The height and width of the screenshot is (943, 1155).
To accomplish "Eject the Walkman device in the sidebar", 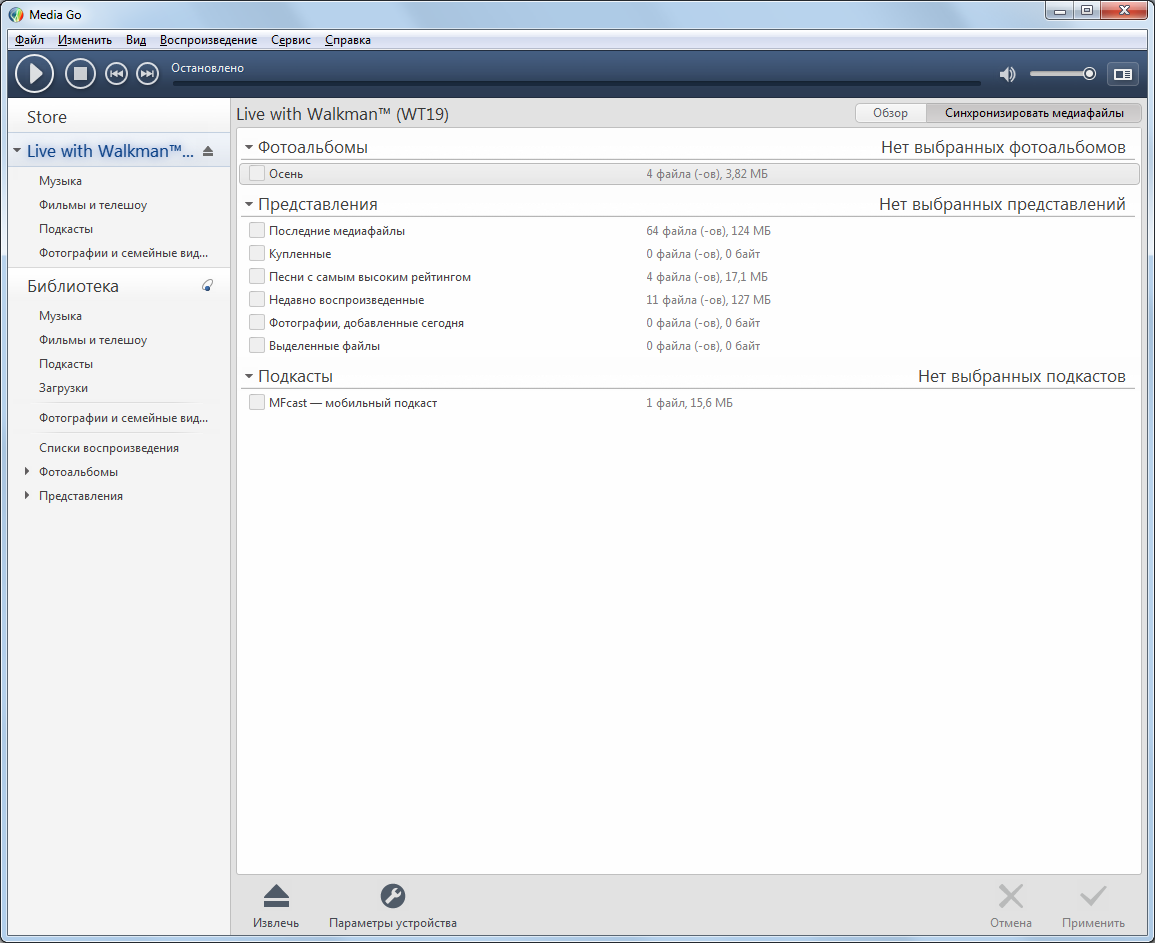I will 208,151.
